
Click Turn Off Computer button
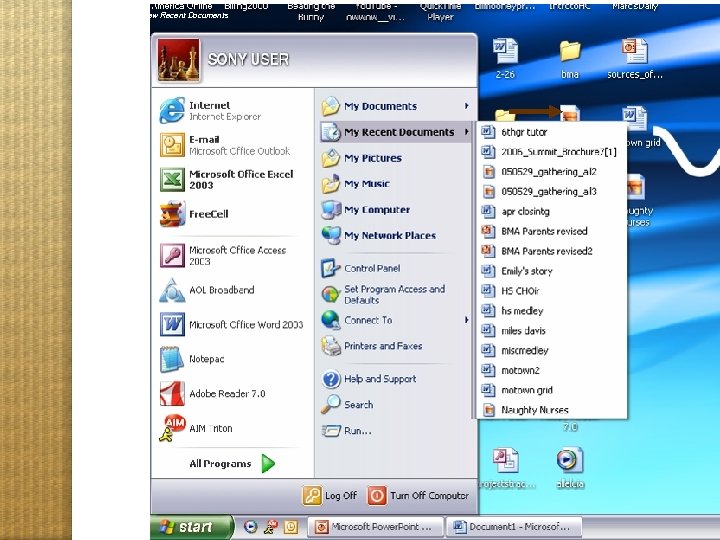click(418, 496)
